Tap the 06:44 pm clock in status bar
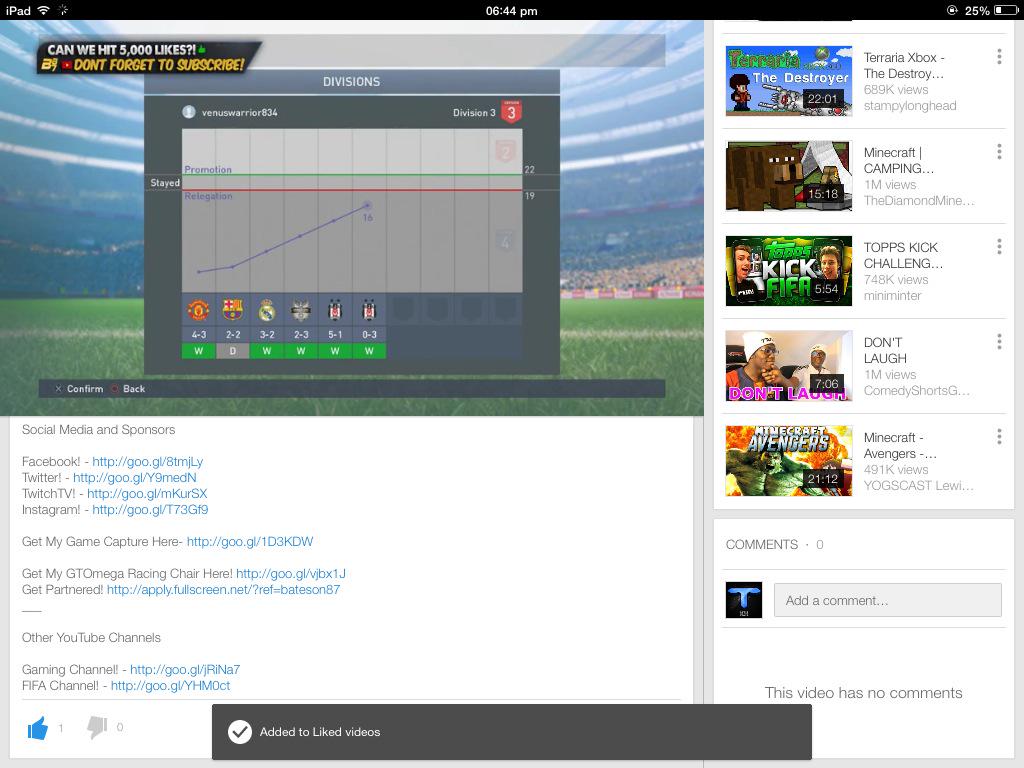Image resolution: width=1024 pixels, height=768 pixels. tap(511, 10)
